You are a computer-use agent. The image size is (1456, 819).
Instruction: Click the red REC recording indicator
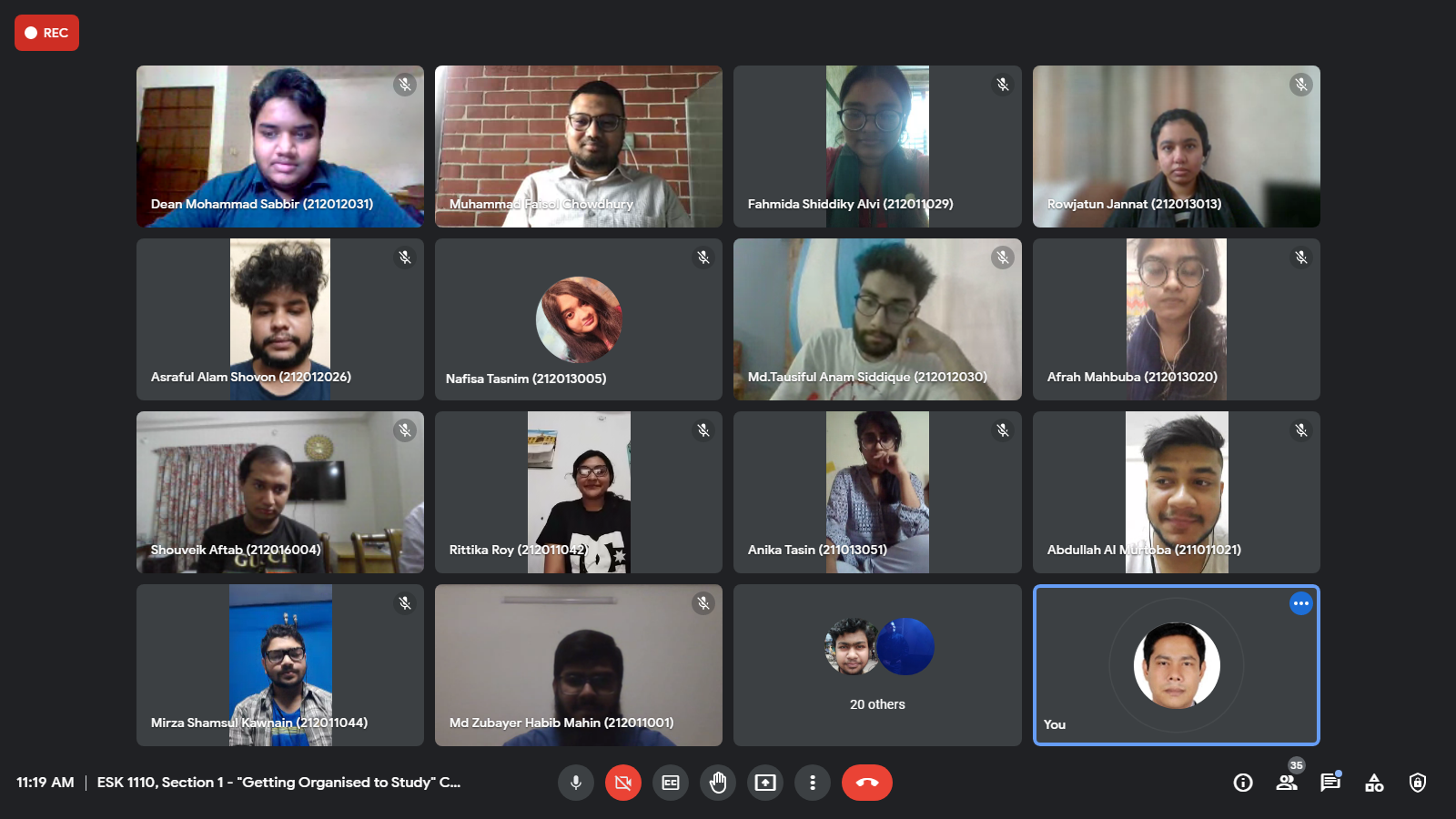pyautogui.click(x=46, y=33)
